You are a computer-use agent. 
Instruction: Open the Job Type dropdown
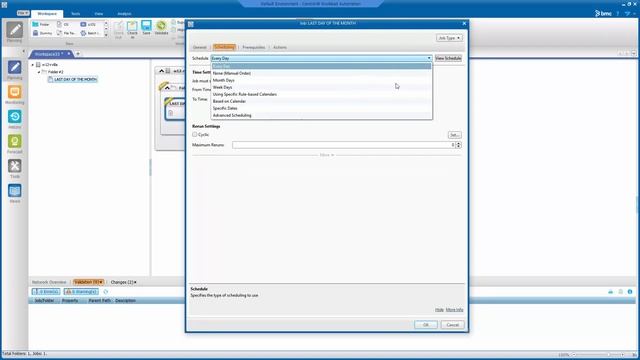click(449, 38)
